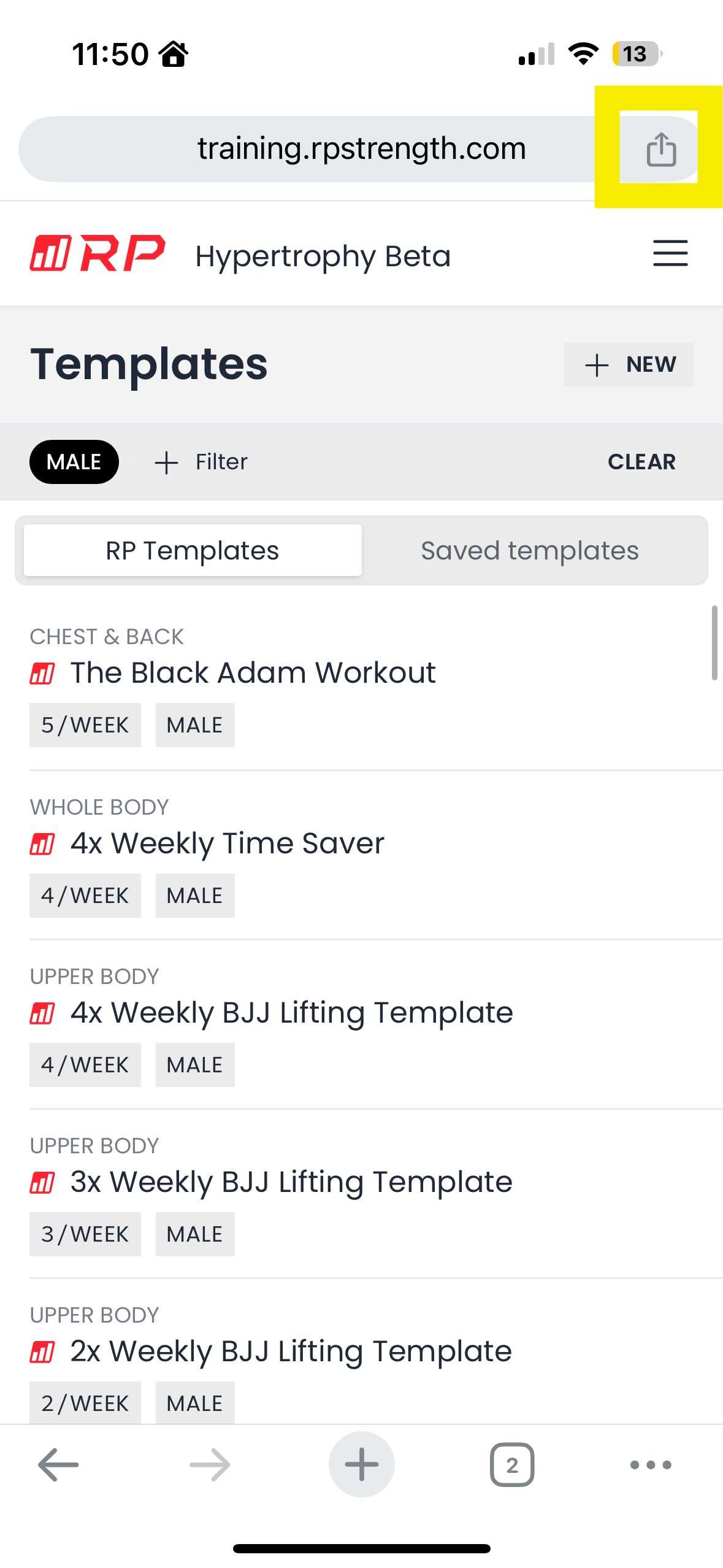Select the 4x Weekly BJJ Lifting Template

click(291, 1013)
